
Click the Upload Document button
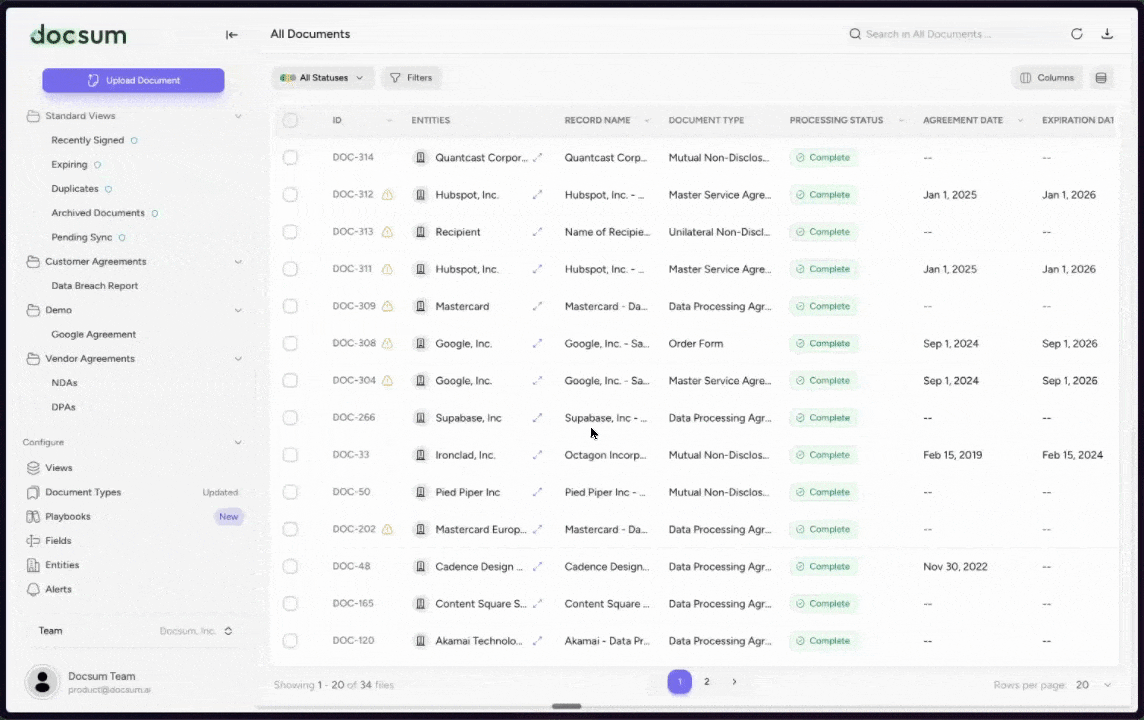pos(134,80)
